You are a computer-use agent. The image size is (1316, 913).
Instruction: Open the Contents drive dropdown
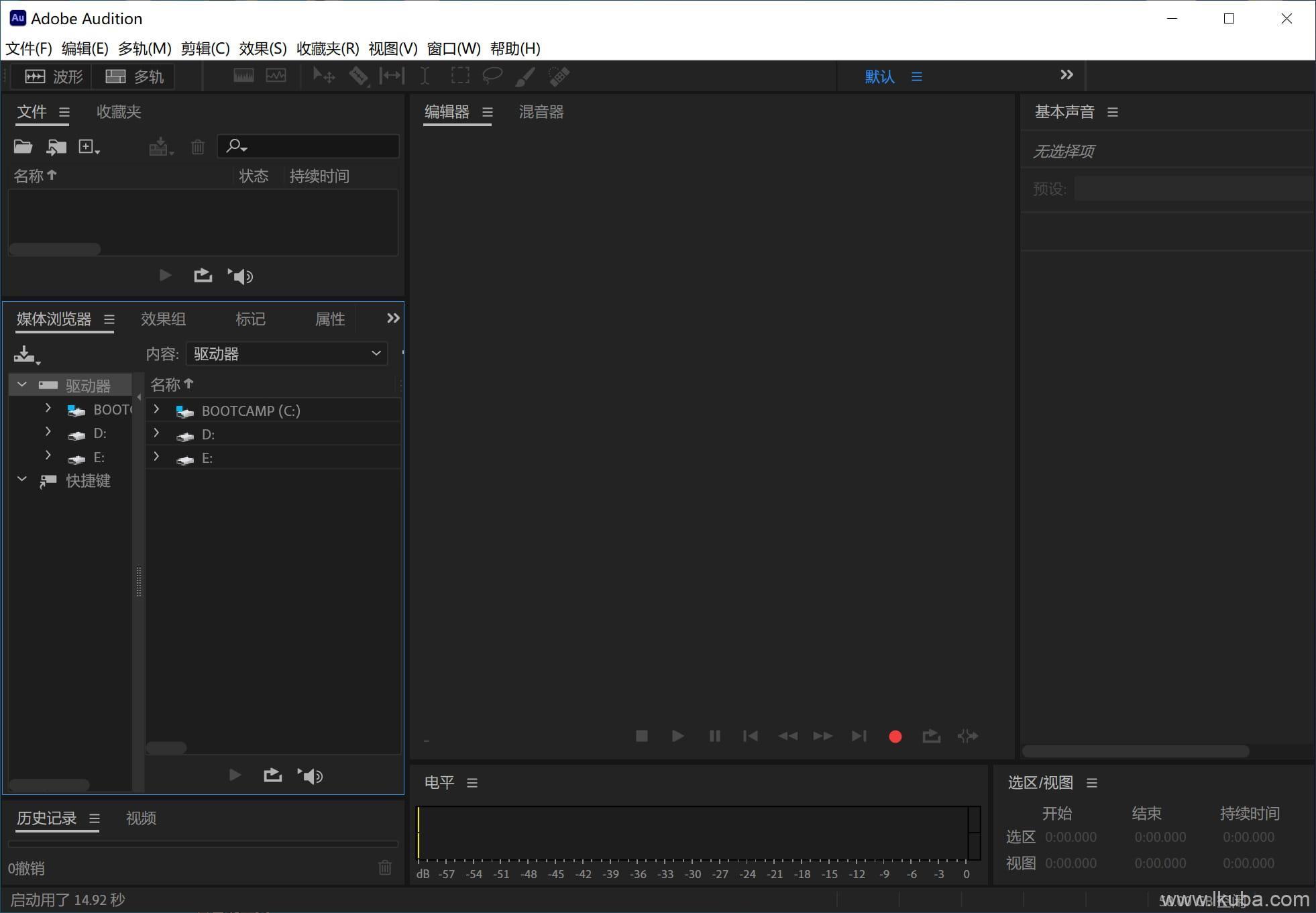coord(287,354)
